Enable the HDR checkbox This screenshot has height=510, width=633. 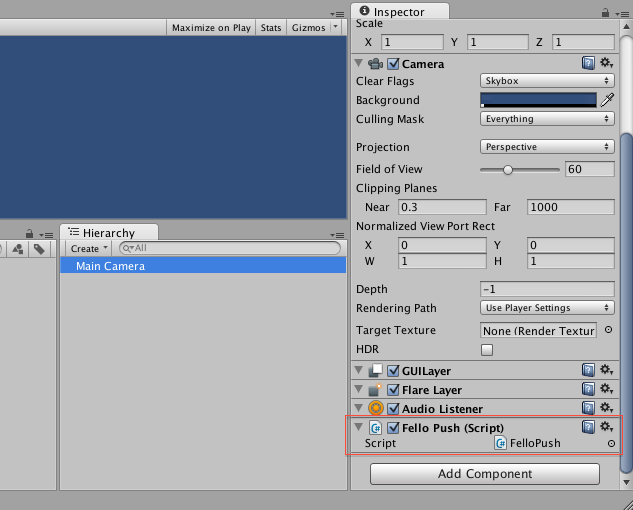(487, 350)
